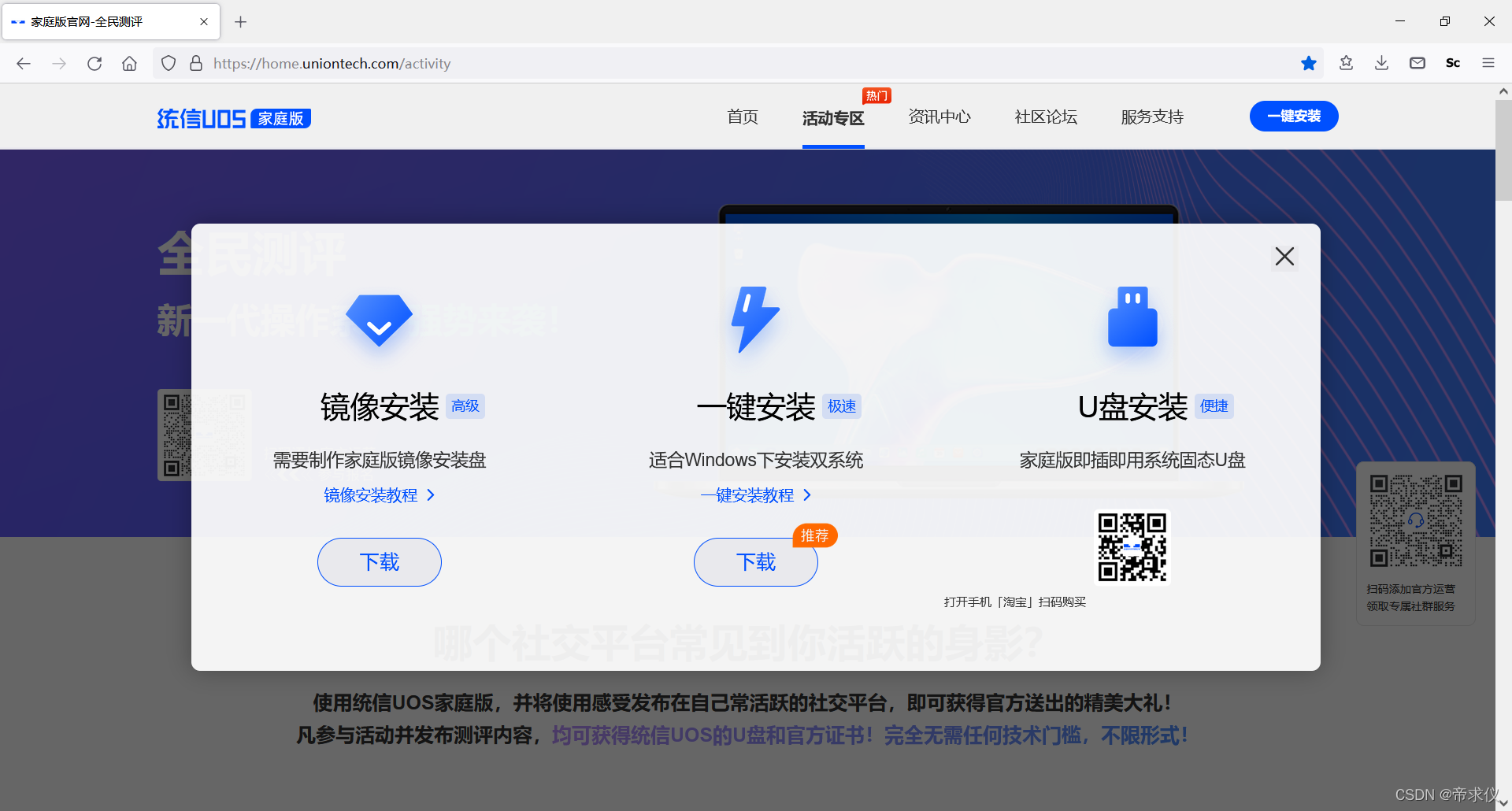
Task: Restore down the browser window
Action: pos(1444,22)
